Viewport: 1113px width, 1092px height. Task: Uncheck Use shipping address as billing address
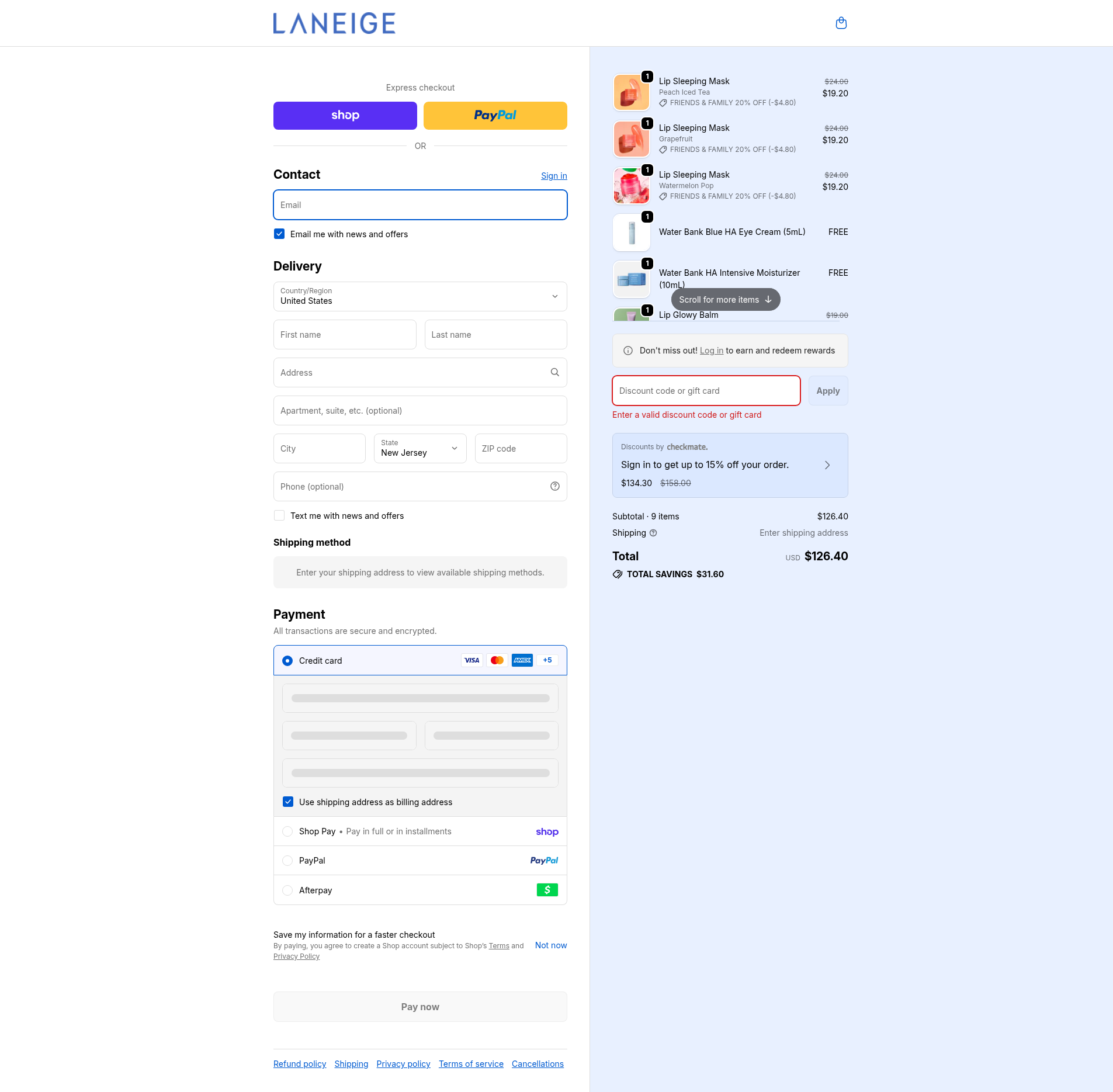(288, 802)
